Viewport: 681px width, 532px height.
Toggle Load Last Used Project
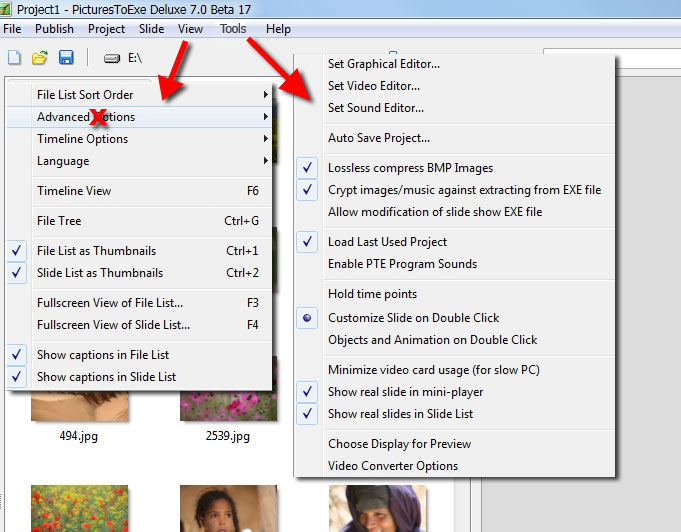pos(454,241)
